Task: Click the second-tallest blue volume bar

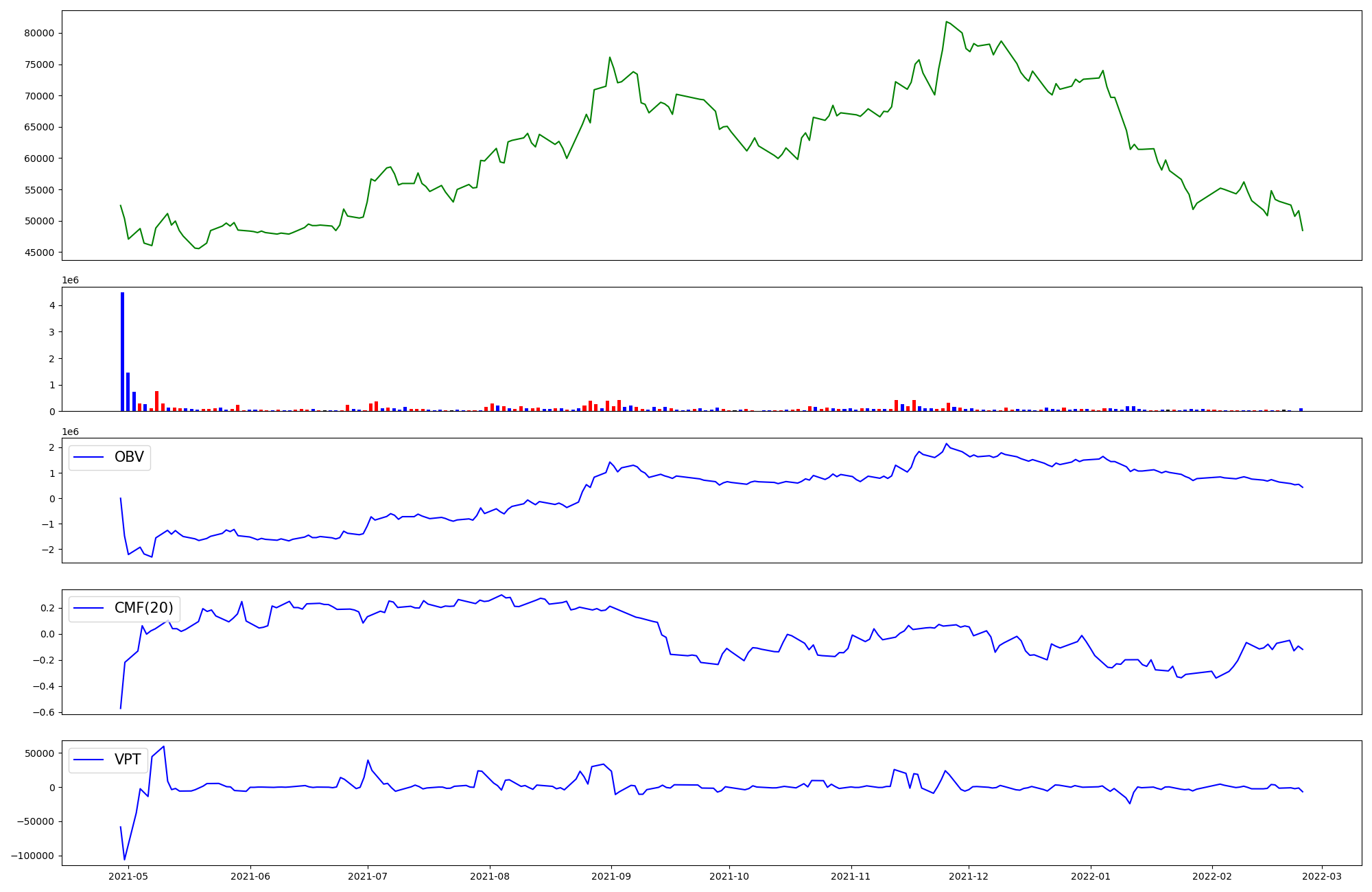Action: [128, 392]
